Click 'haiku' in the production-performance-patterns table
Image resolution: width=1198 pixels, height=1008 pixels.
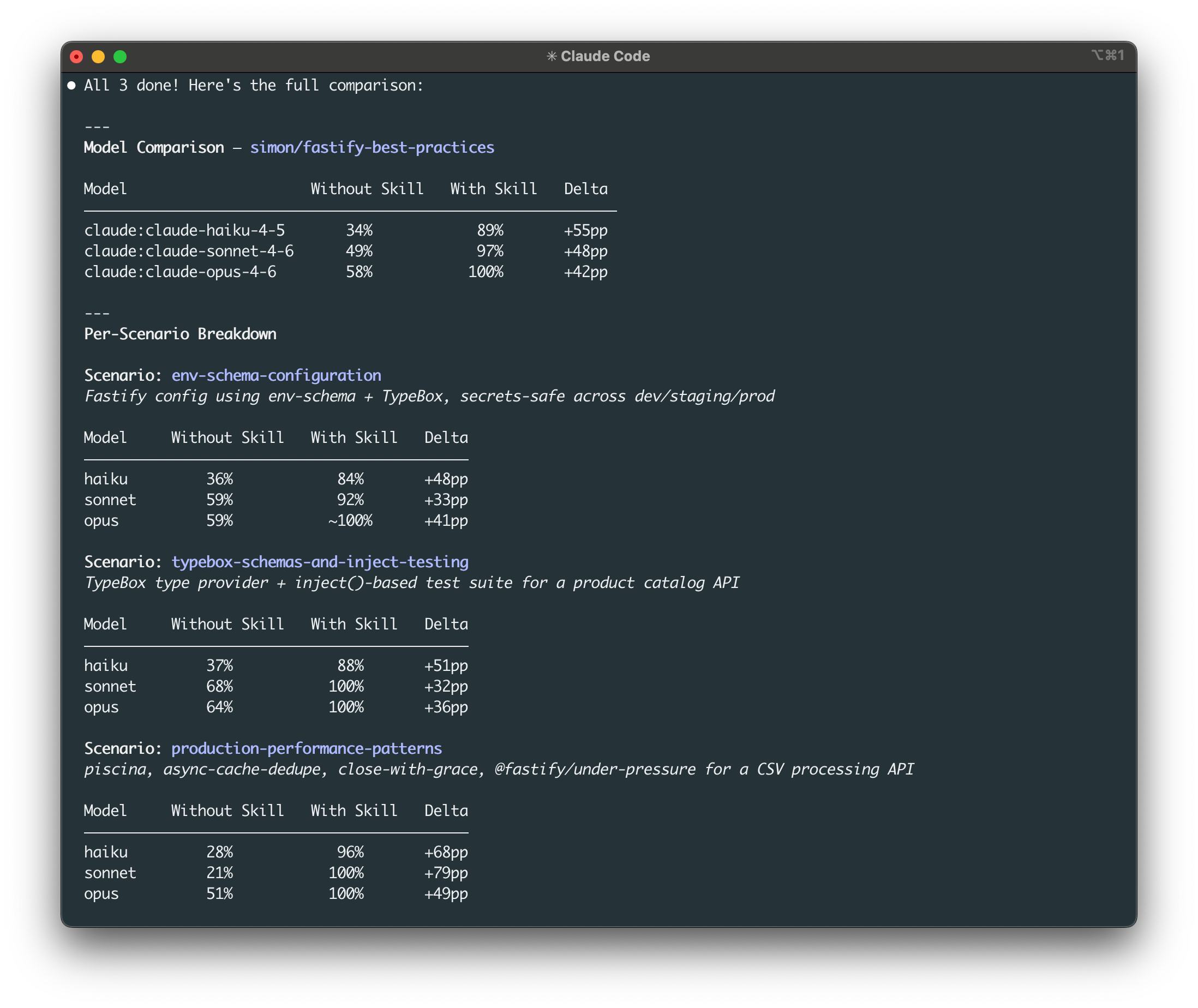[106, 852]
